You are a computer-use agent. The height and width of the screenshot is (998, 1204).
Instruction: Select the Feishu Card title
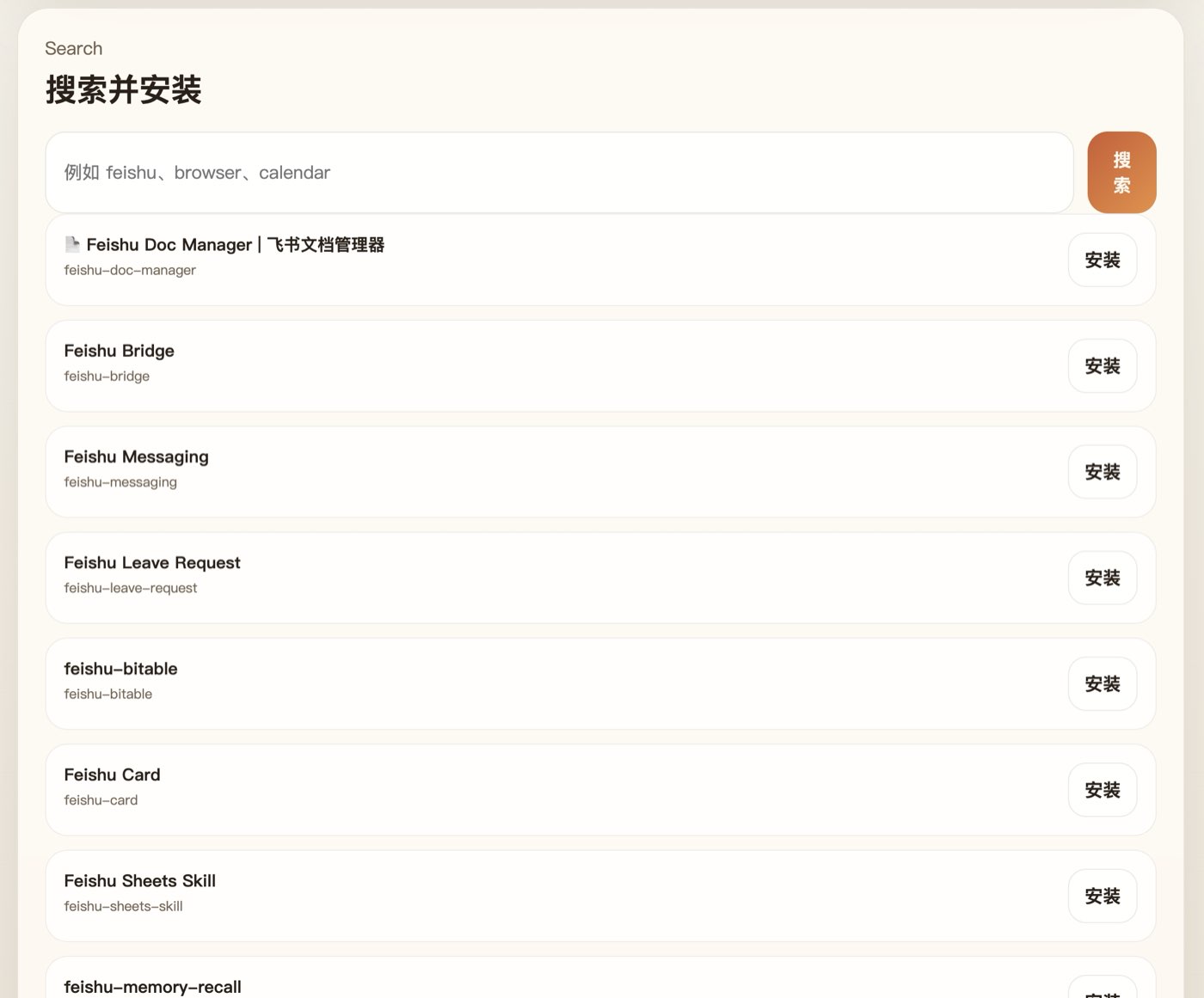tap(112, 775)
